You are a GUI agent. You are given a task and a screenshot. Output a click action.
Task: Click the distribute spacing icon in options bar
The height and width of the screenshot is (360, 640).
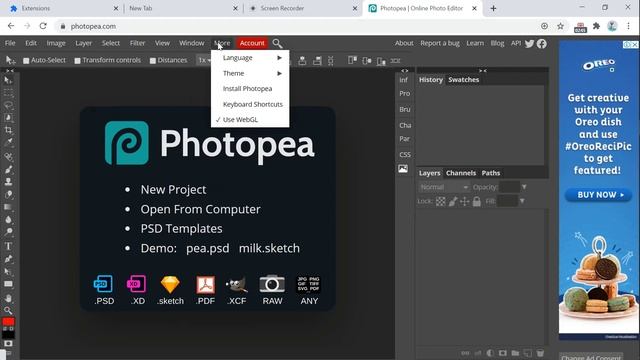[x=395, y=61]
